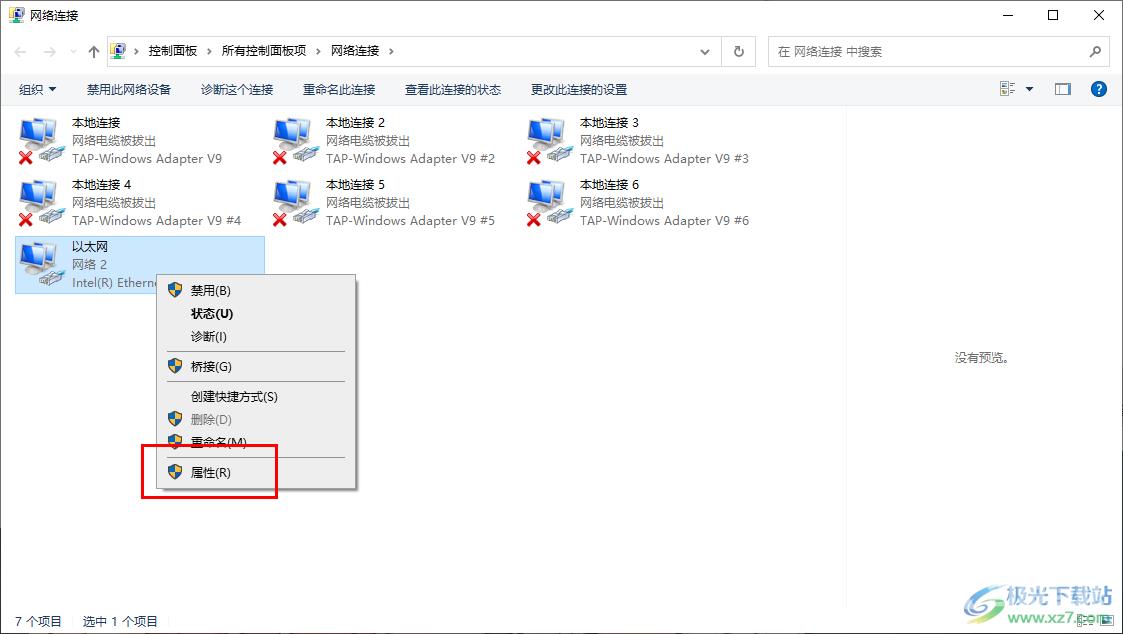Image resolution: width=1123 pixels, height=634 pixels.
Task: Choose 桥接(G) from context menu
Action: click(x=256, y=366)
